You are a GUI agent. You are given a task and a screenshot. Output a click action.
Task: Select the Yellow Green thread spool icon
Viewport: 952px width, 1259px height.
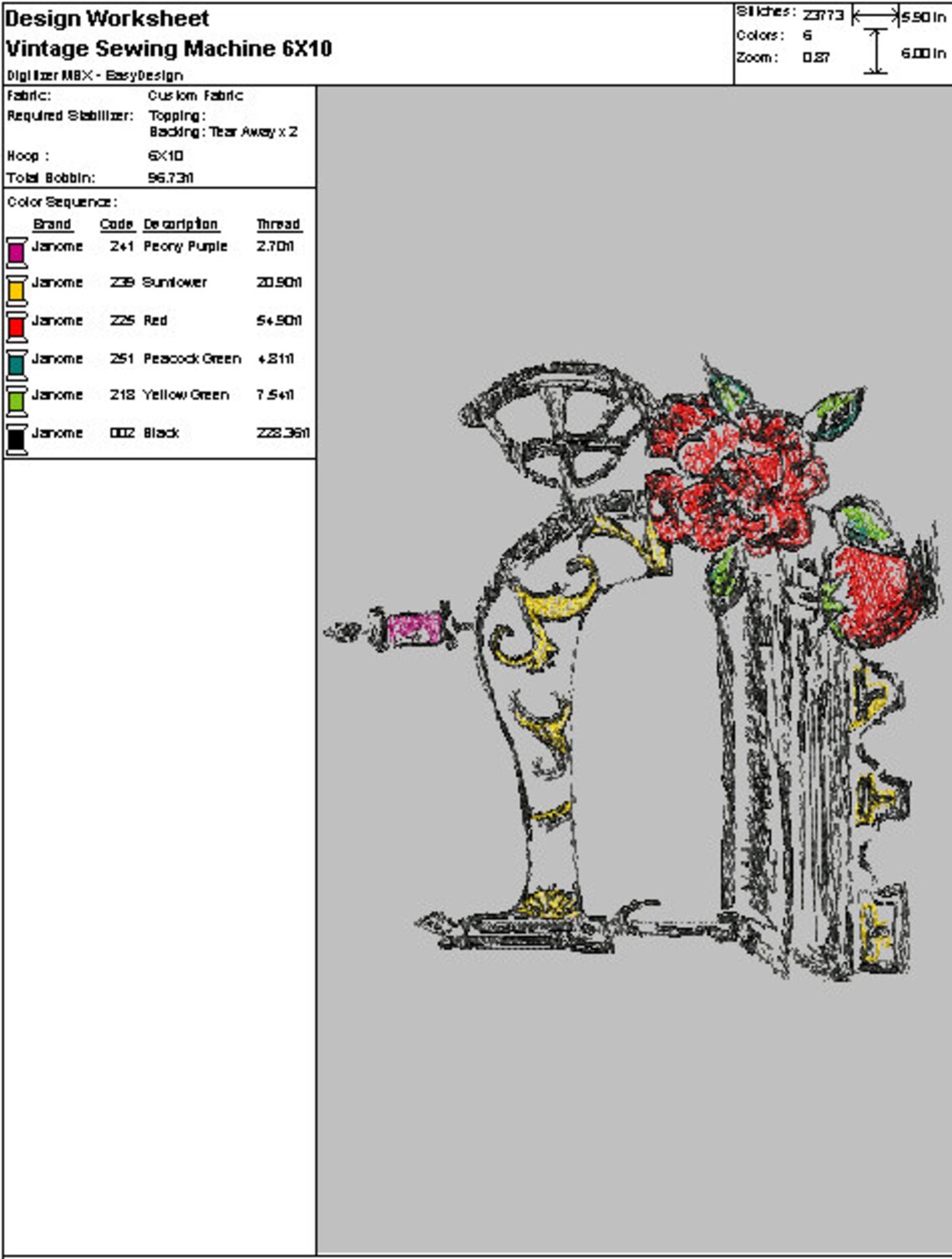pyautogui.click(x=16, y=400)
